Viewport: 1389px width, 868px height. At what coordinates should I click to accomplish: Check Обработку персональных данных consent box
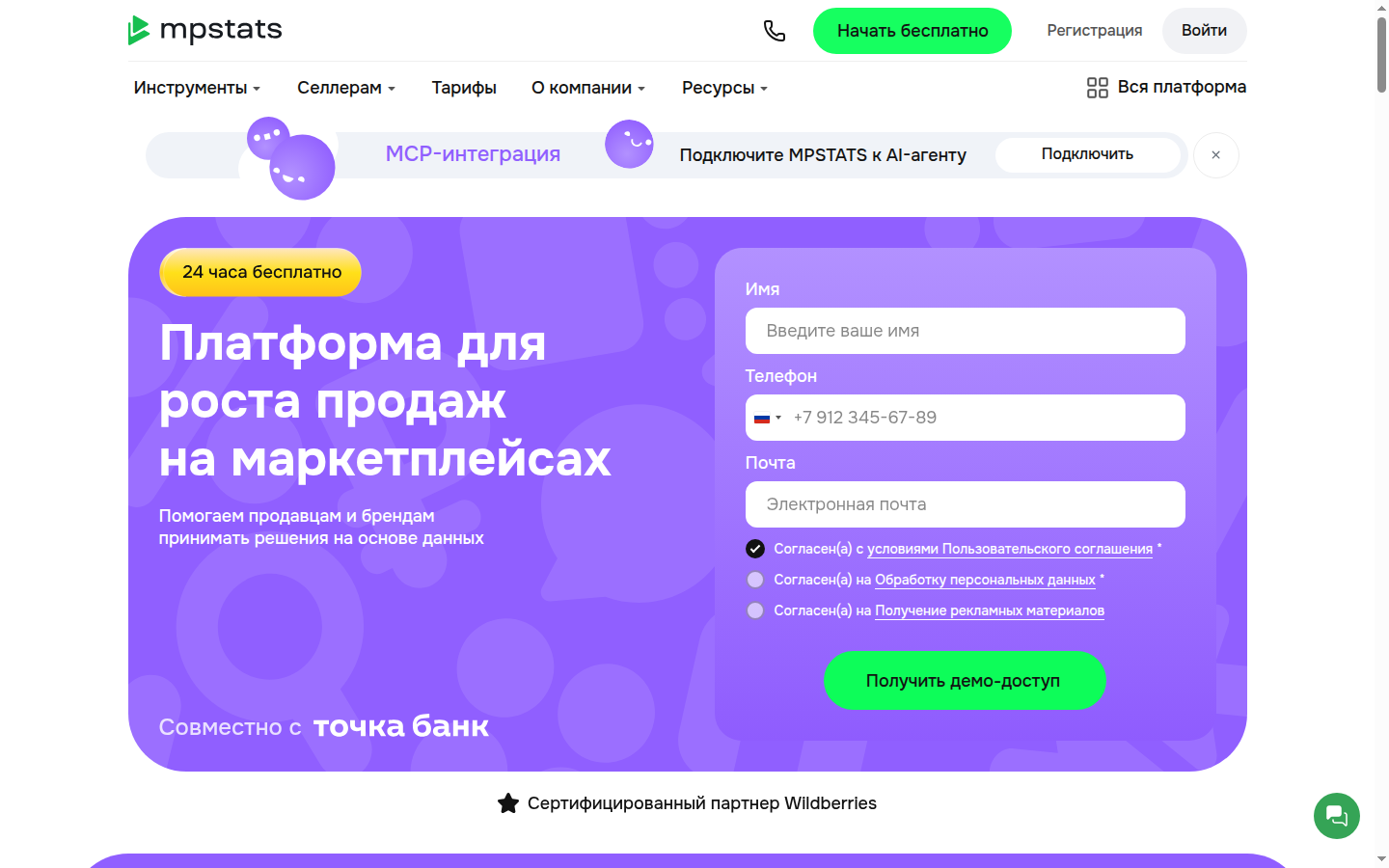755,580
